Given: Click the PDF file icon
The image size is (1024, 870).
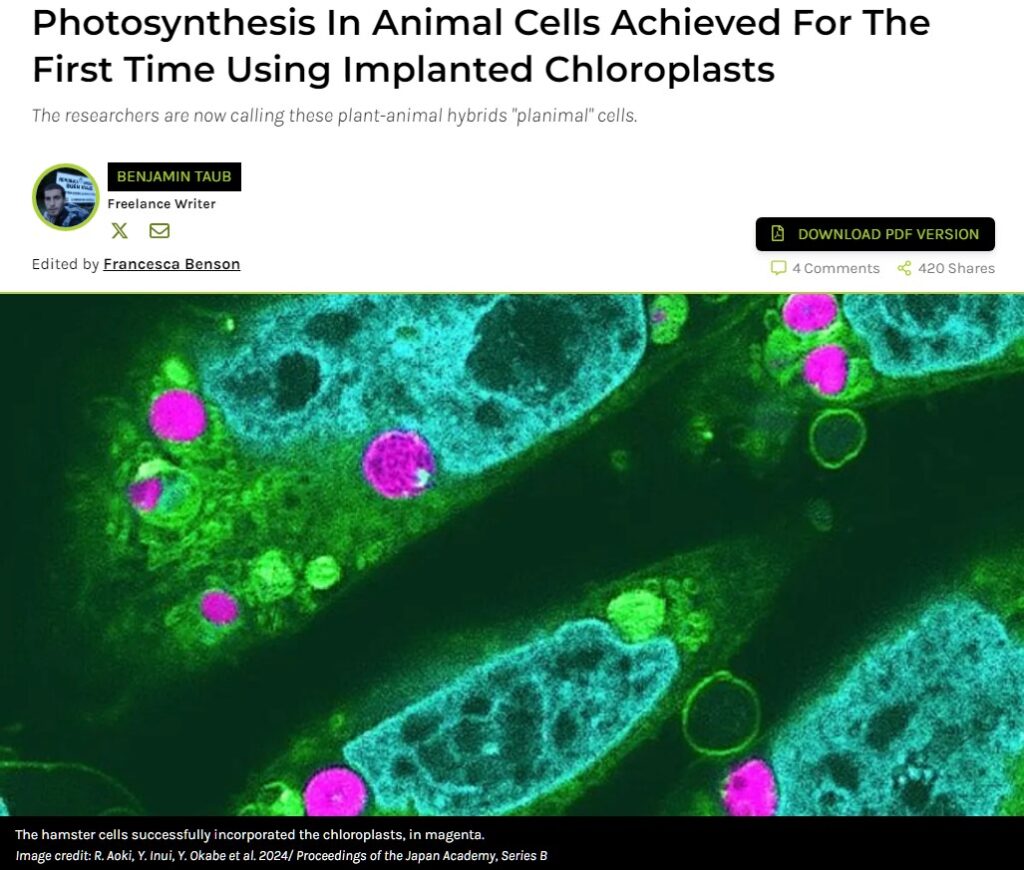Looking at the screenshot, I should point(777,234).
